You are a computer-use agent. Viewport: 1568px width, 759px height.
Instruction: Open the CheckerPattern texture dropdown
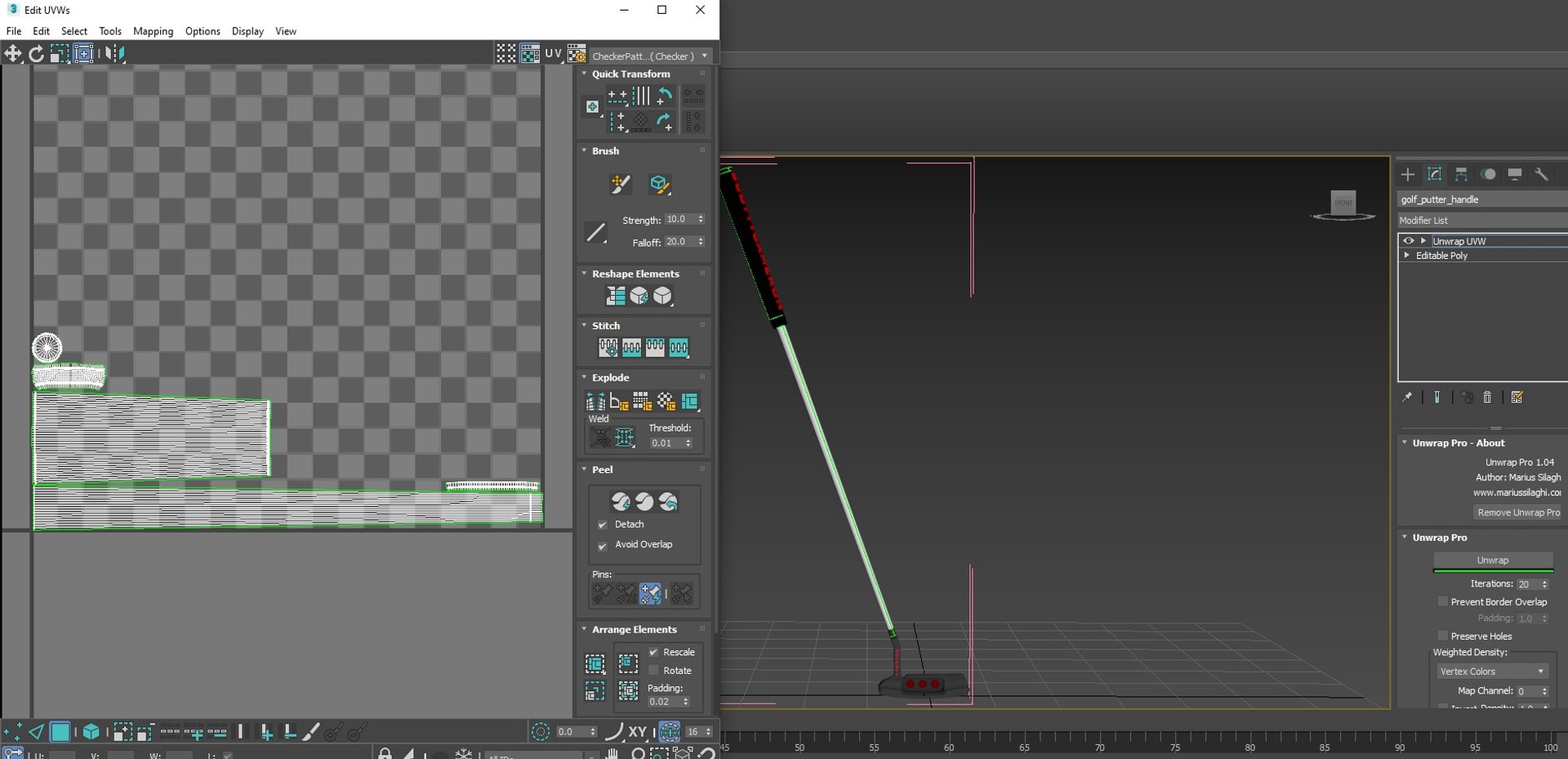tap(651, 56)
